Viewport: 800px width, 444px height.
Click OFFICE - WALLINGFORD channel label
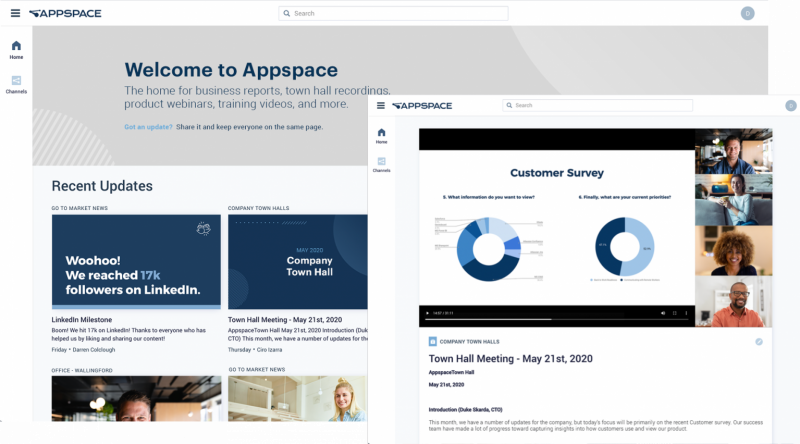coord(82,371)
